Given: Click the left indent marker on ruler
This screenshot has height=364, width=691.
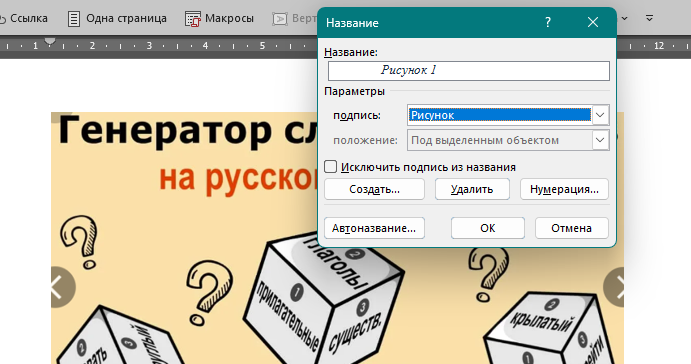Looking at the screenshot, I should (50, 42).
